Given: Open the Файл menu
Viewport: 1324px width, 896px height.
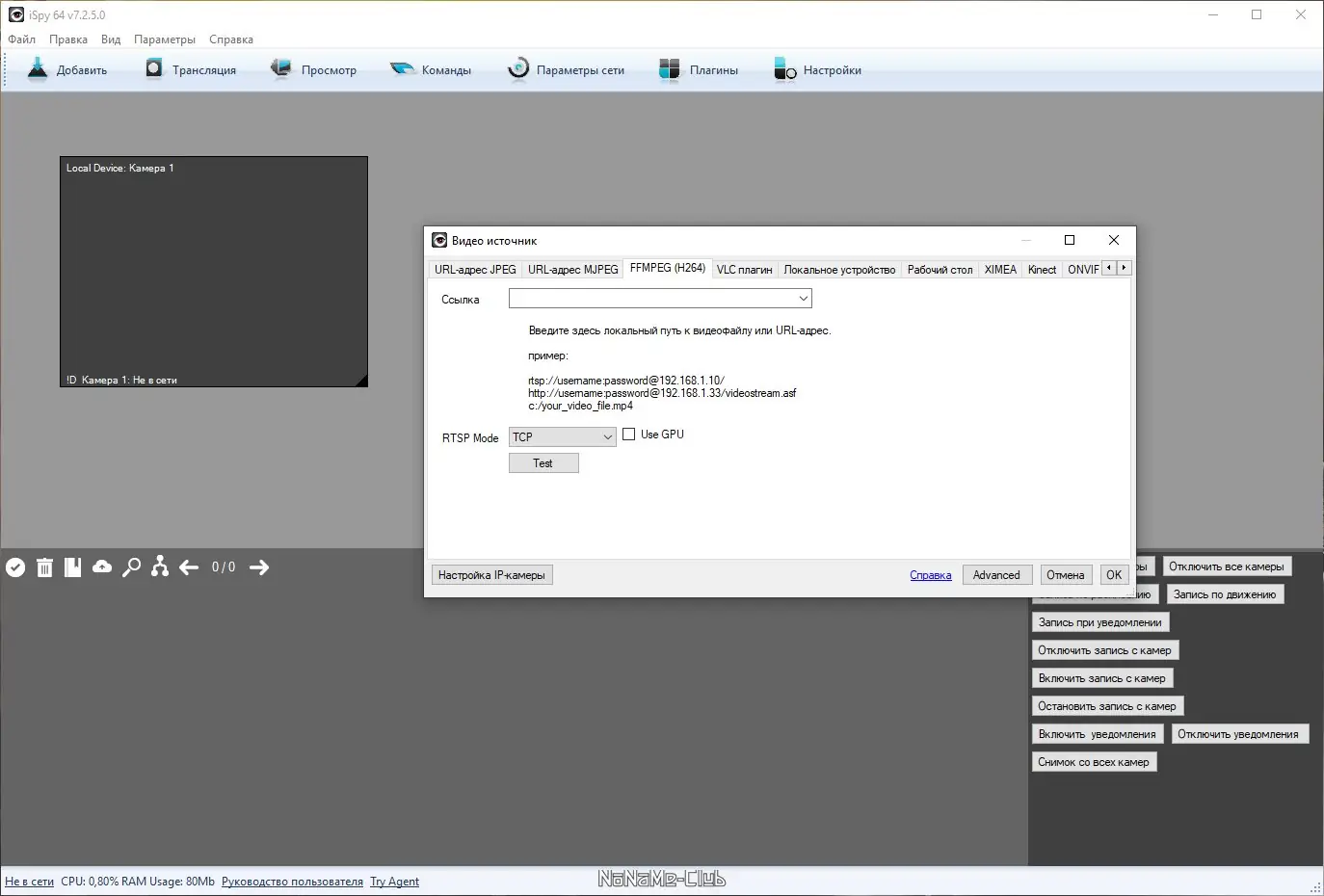Looking at the screenshot, I should click(21, 40).
